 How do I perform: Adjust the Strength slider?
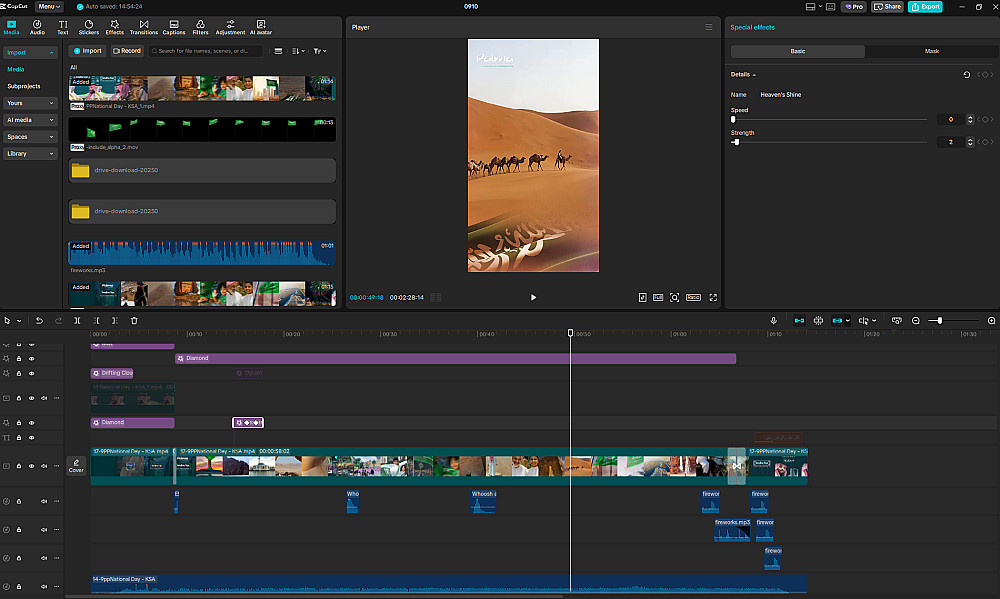[736, 142]
